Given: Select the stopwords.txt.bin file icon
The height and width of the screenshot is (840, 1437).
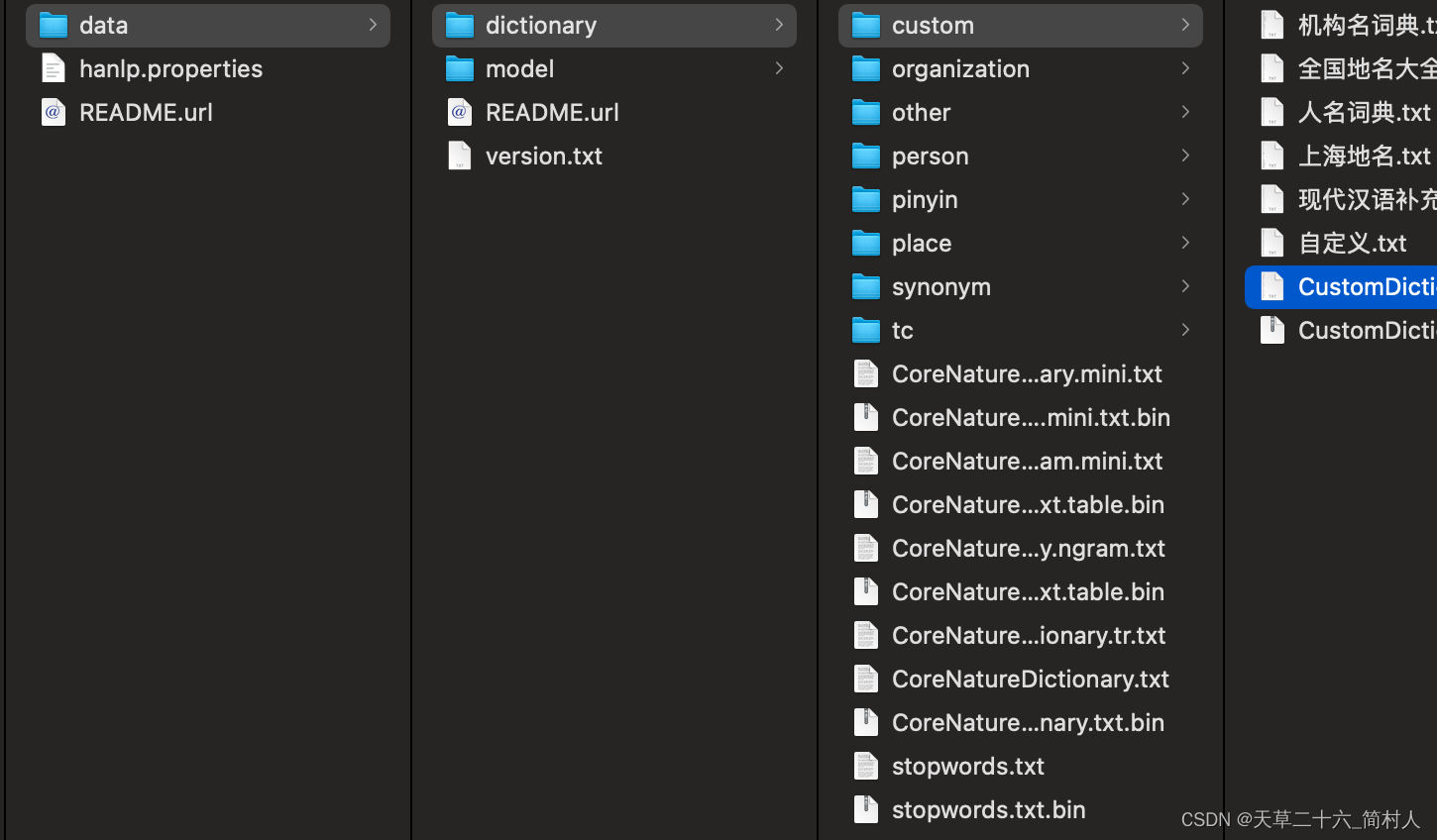Looking at the screenshot, I should (x=865, y=809).
